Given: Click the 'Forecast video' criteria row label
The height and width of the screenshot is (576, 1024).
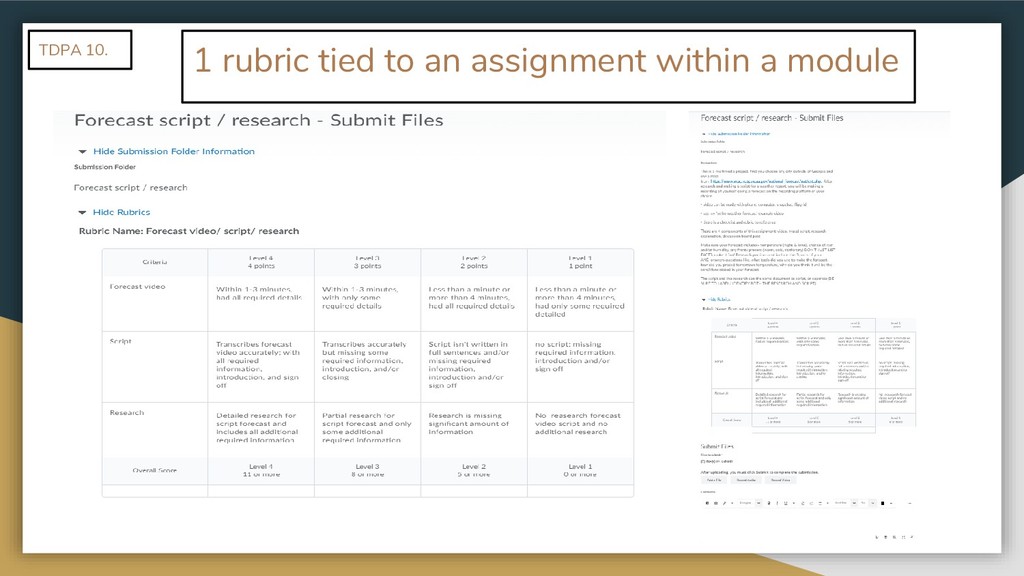Looking at the screenshot, I should (x=137, y=287).
